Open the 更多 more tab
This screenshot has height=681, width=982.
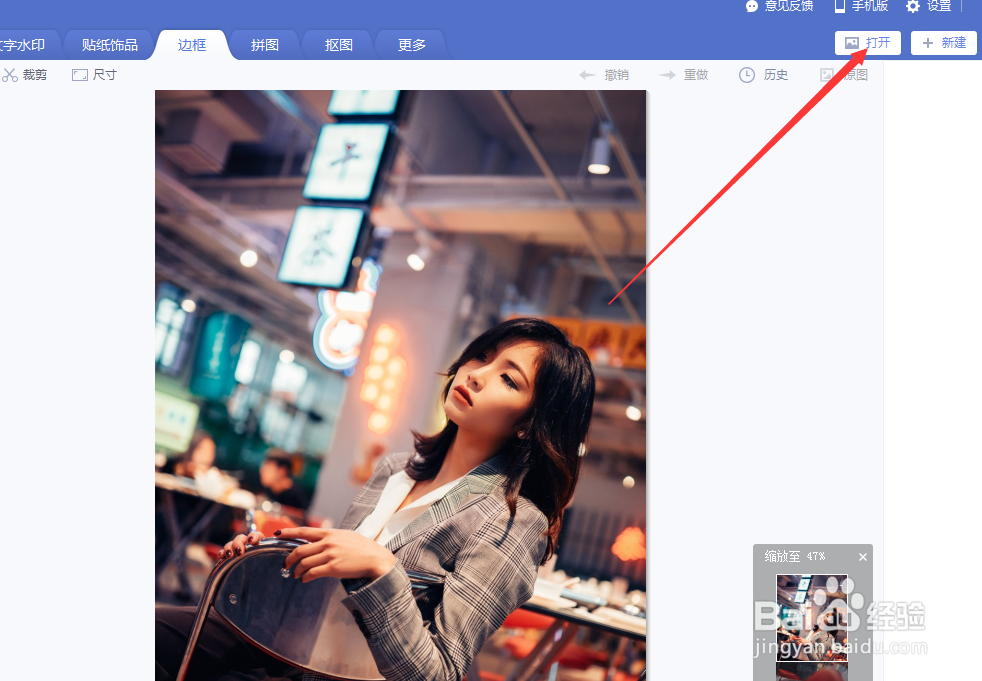410,44
